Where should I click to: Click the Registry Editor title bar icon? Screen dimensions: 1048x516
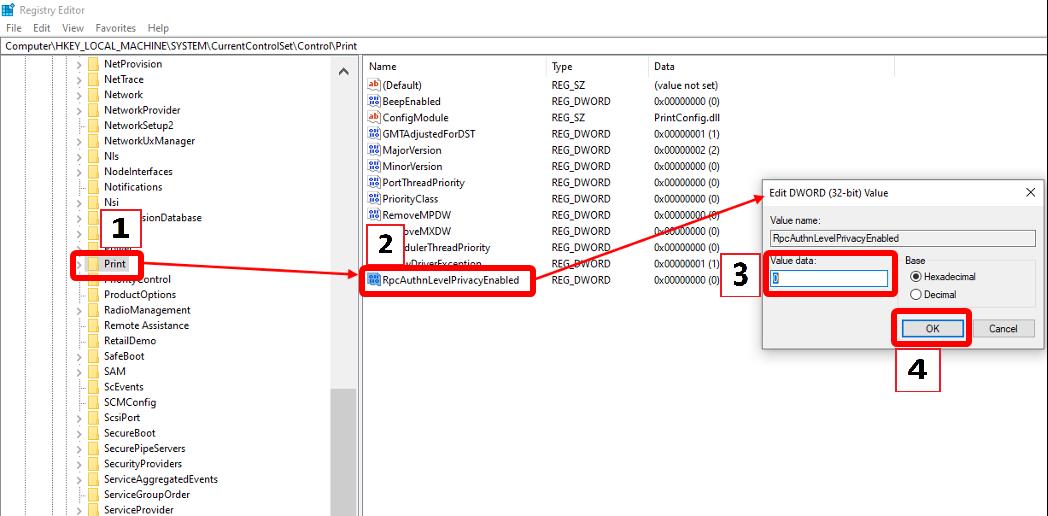point(9,9)
